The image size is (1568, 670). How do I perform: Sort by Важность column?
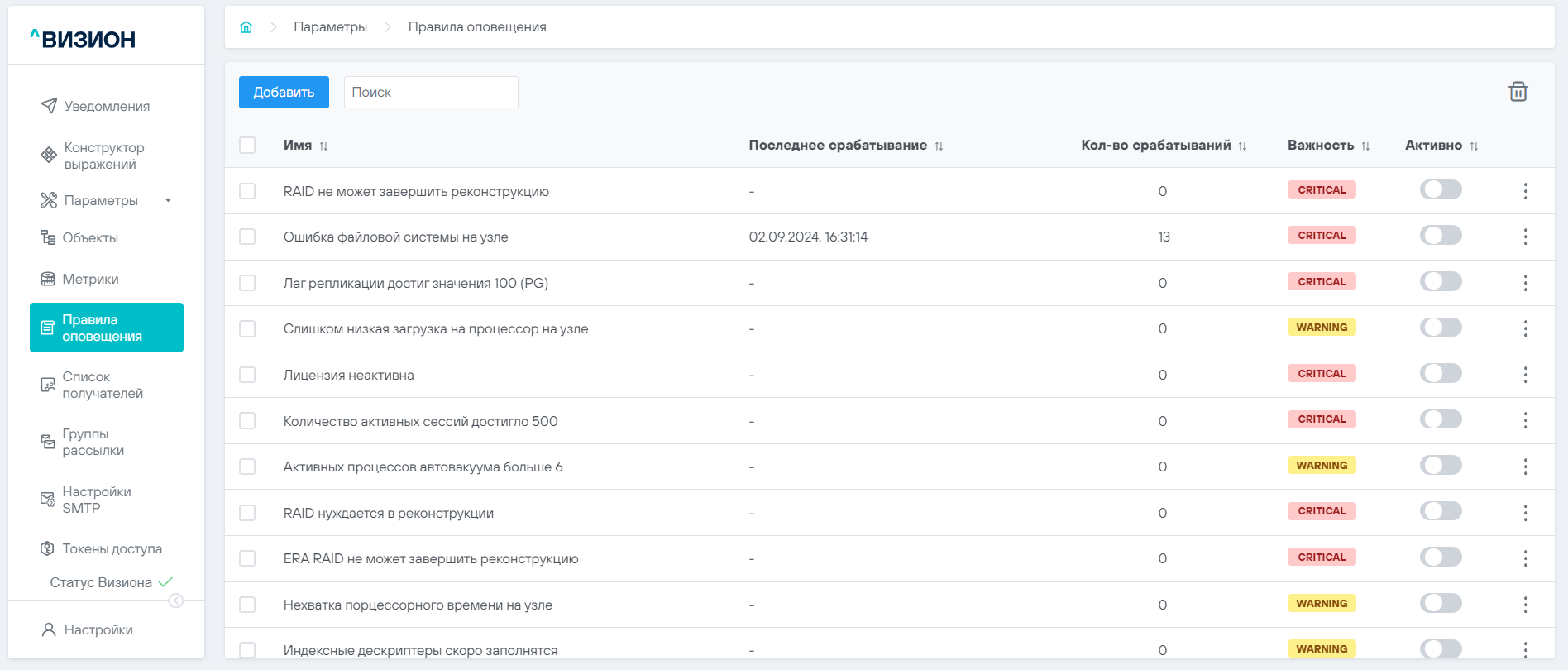[1365, 146]
